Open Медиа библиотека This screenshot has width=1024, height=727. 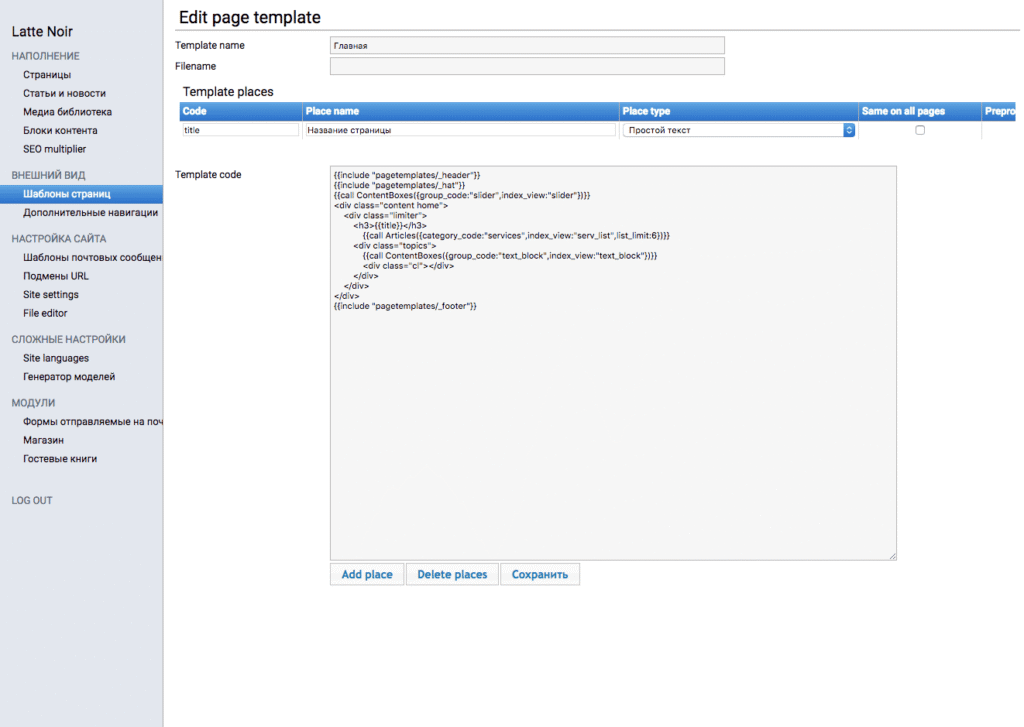67,112
